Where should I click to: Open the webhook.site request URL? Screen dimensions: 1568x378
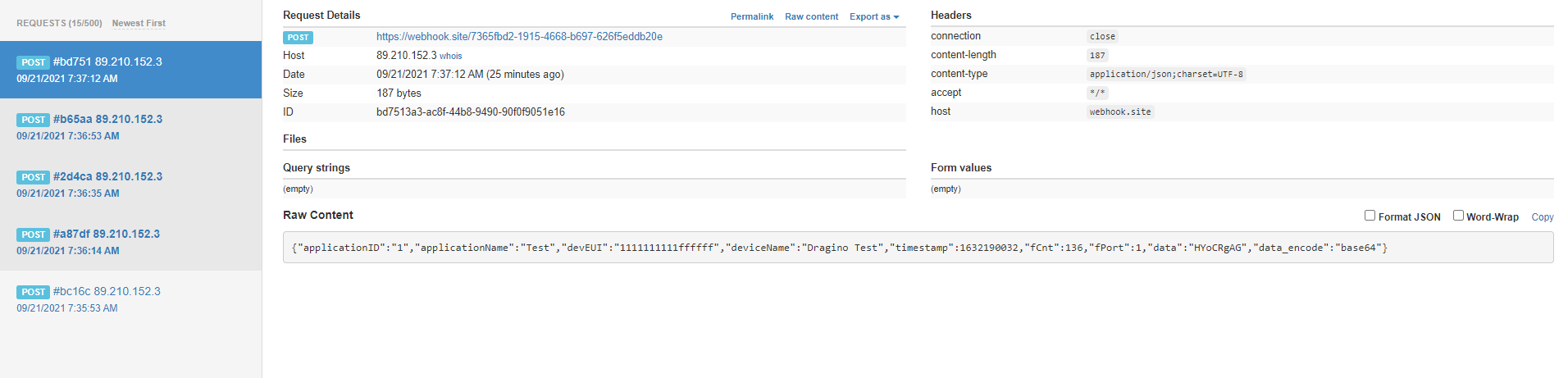pos(519,37)
